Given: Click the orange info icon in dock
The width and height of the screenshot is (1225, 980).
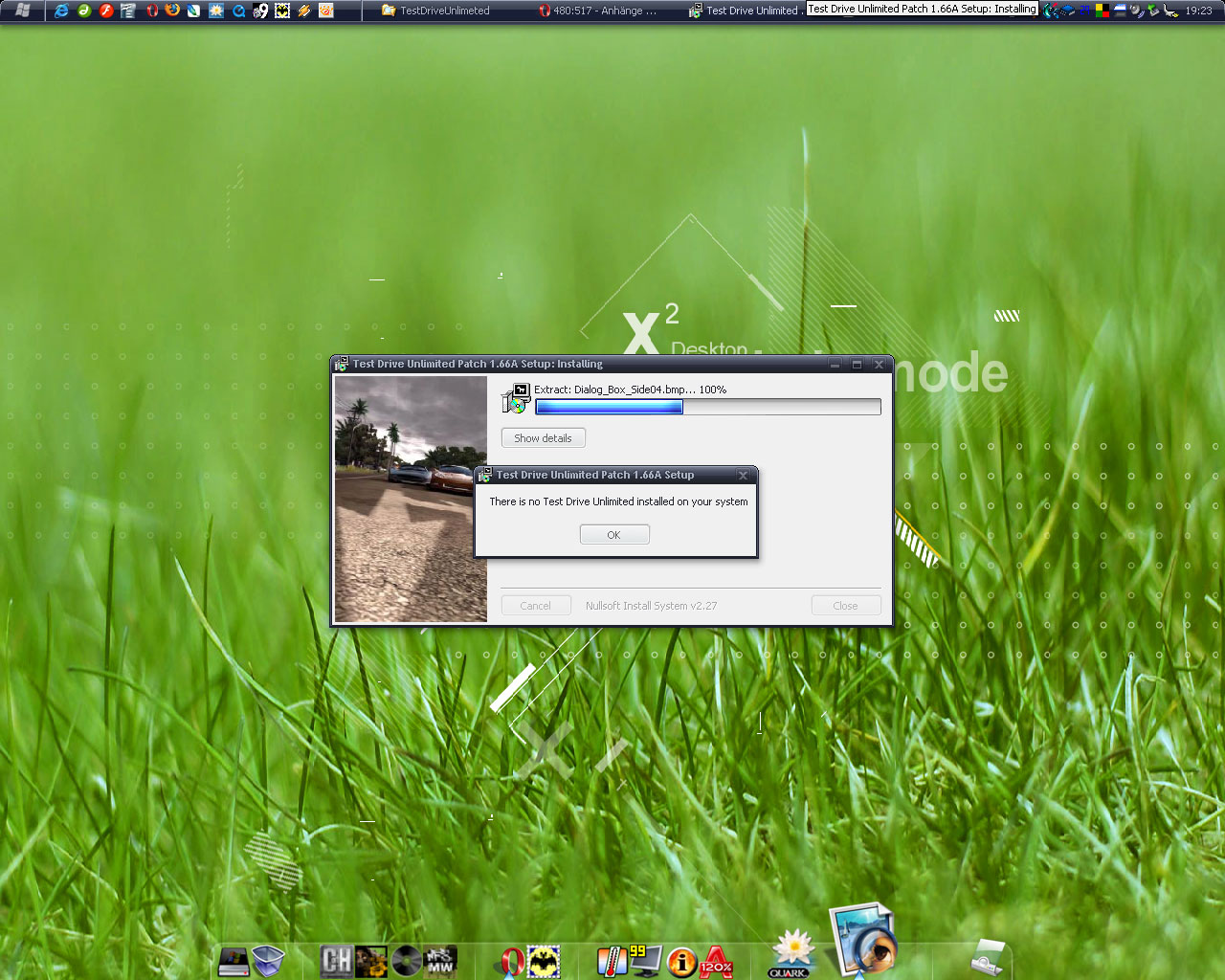Looking at the screenshot, I should click(x=681, y=962).
